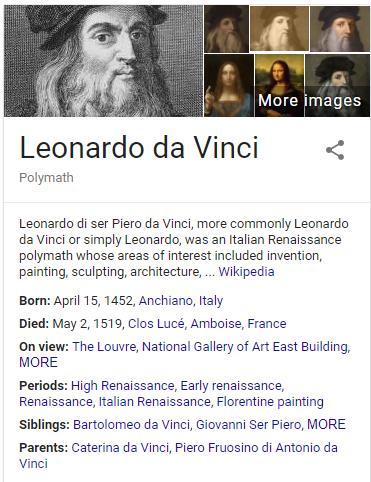The height and width of the screenshot is (482, 371).
Task: Open Caterina da Vinci parent link
Action: coord(120,448)
